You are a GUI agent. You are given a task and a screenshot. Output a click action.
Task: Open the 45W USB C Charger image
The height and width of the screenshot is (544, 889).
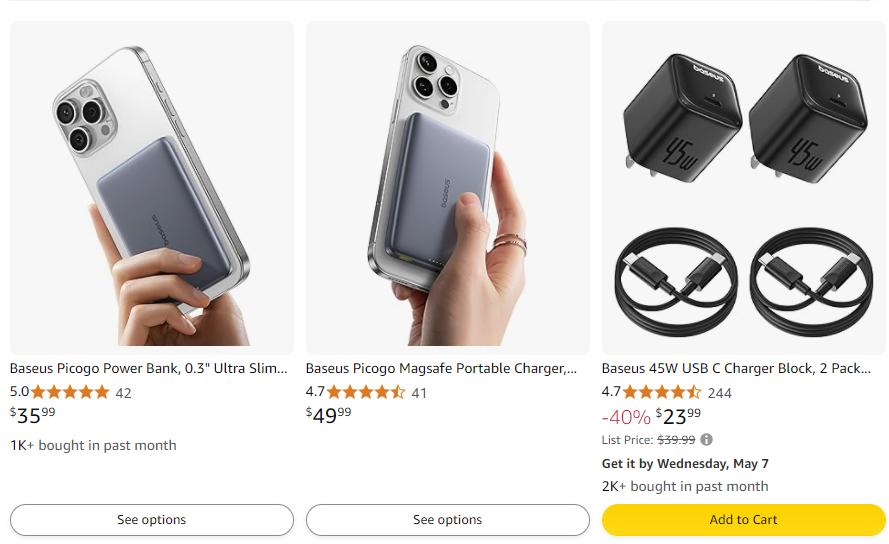click(743, 188)
